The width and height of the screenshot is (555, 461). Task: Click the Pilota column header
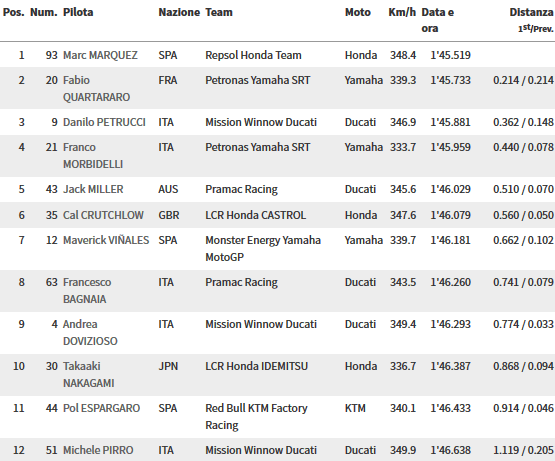coord(78,12)
